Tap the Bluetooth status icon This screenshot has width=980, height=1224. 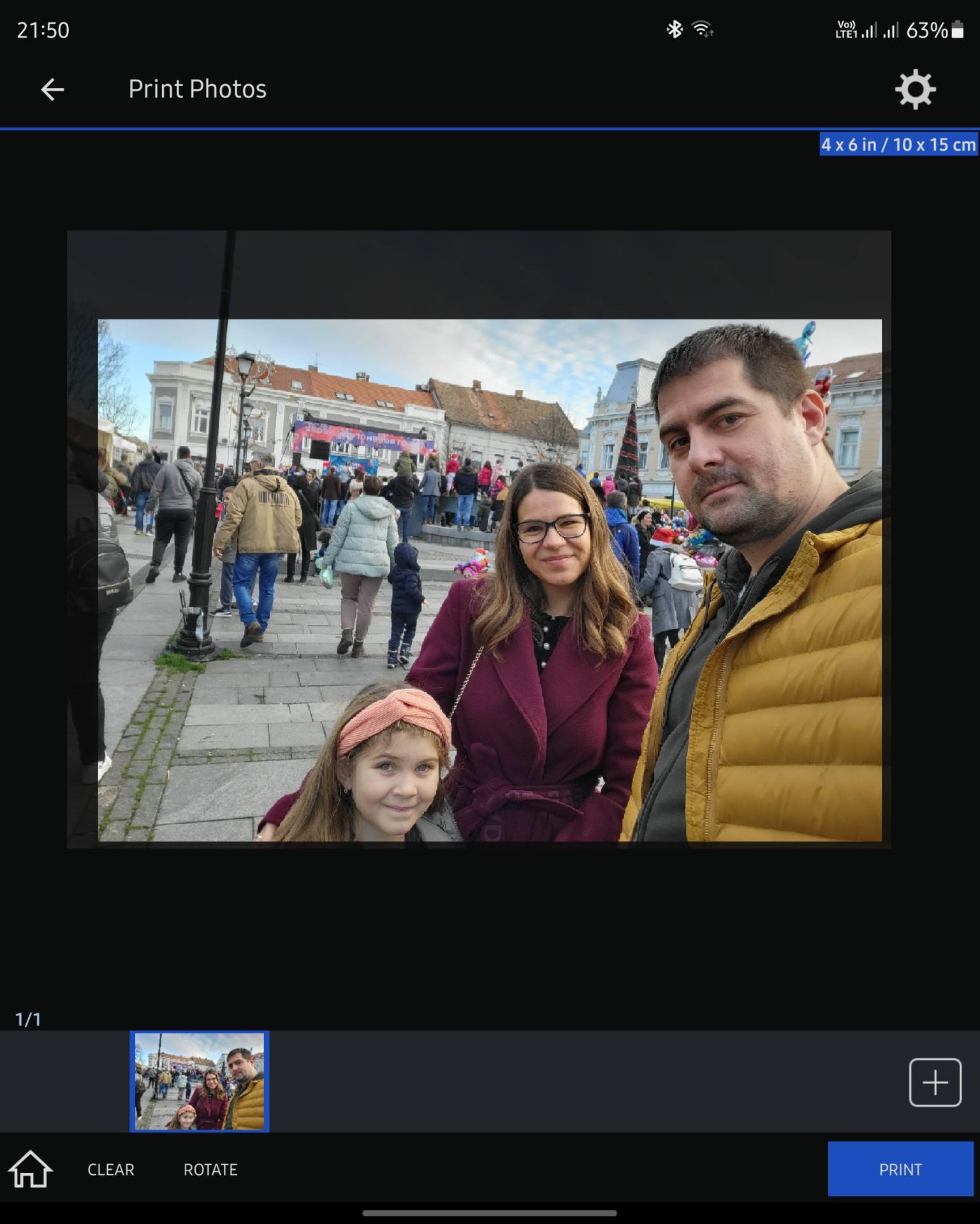(675, 29)
